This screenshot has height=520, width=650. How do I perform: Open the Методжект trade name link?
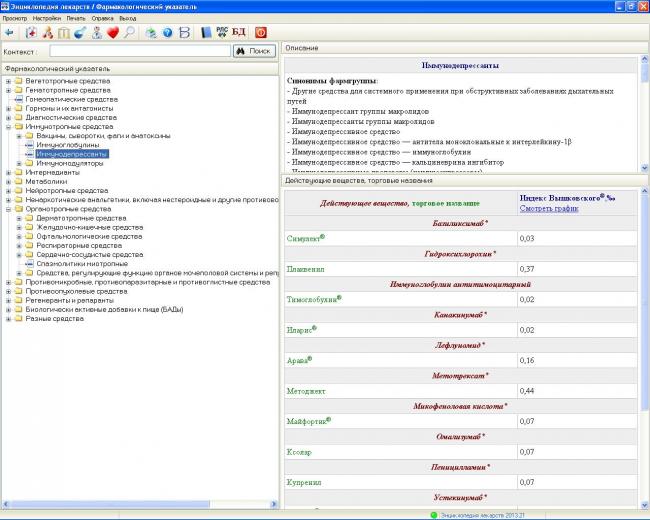tap(306, 391)
